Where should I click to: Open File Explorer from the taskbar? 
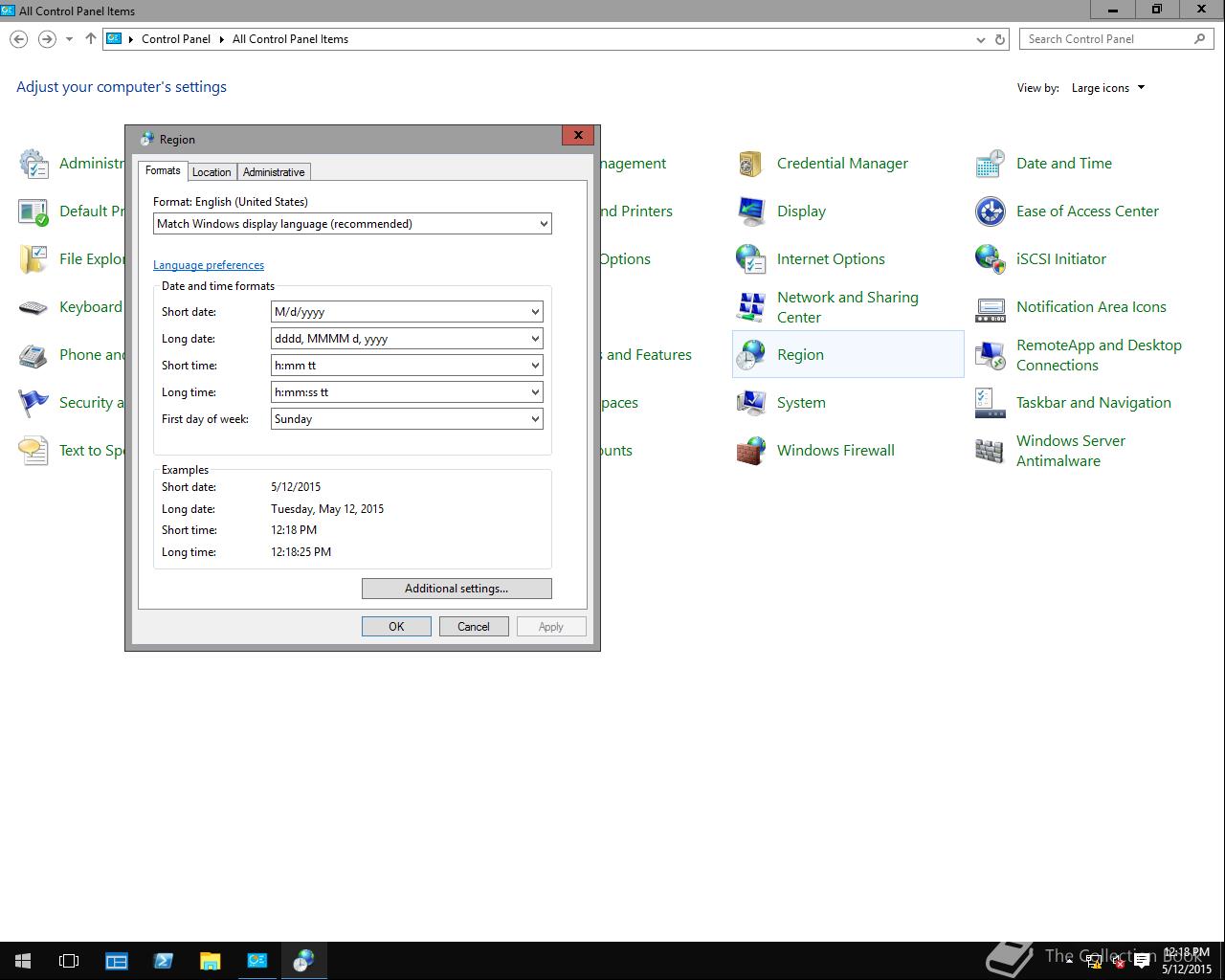(210, 961)
